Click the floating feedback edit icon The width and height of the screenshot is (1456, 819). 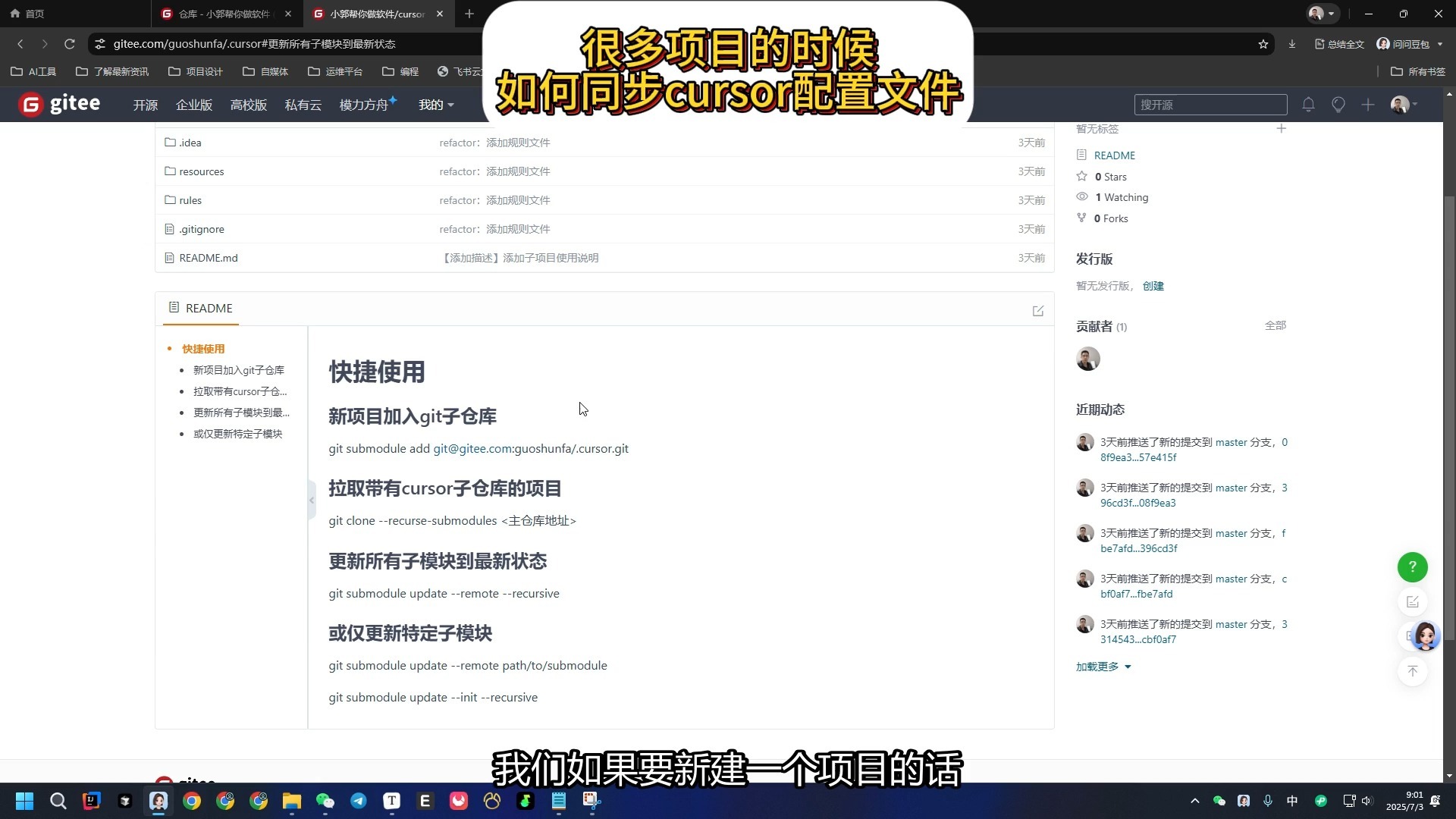(1412, 601)
